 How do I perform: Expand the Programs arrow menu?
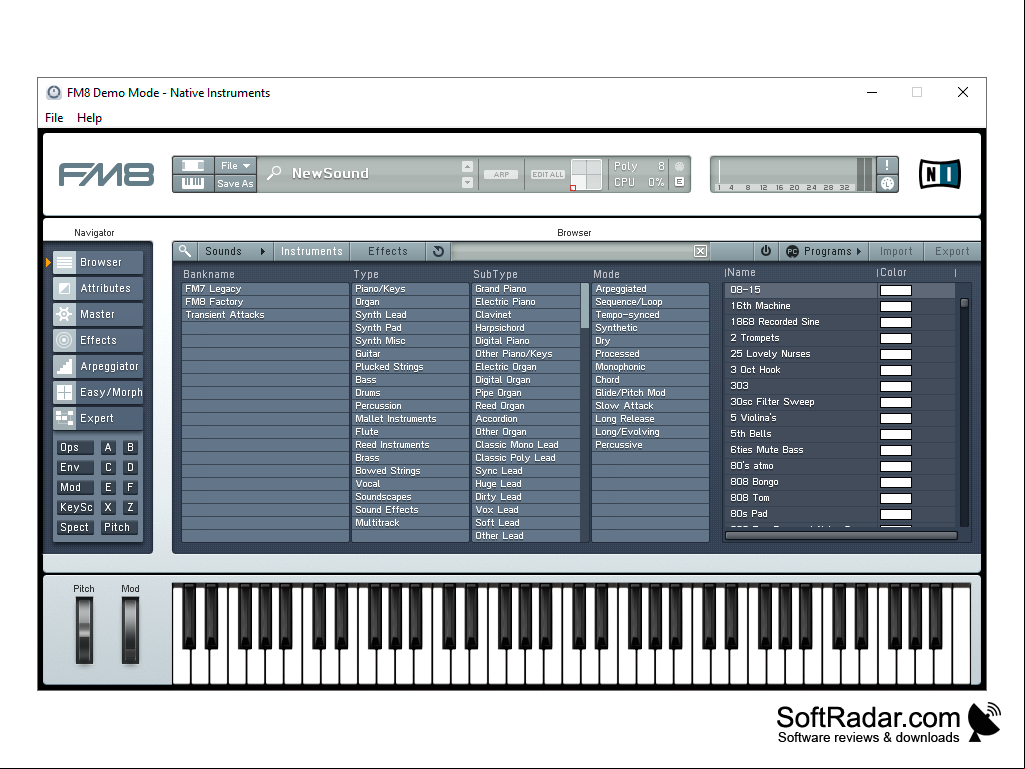pyautogui.click(x=858, y=251)
